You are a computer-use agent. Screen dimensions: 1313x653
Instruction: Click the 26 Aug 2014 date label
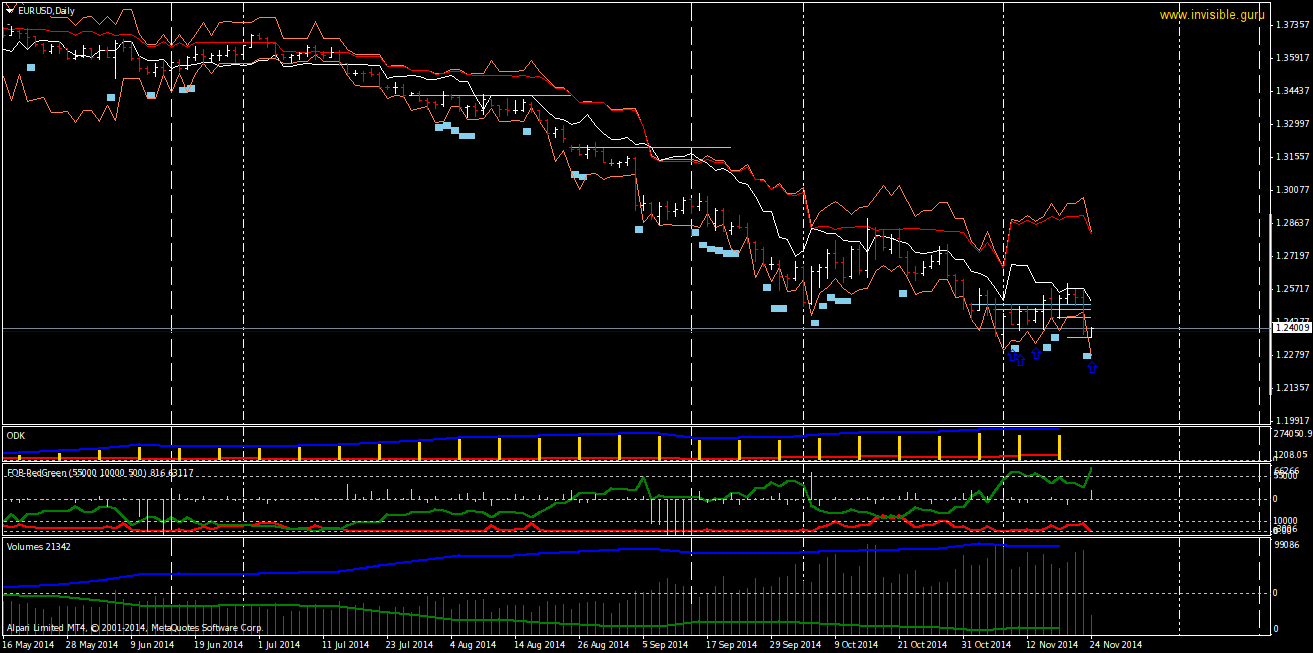click(x=603, y=645)
